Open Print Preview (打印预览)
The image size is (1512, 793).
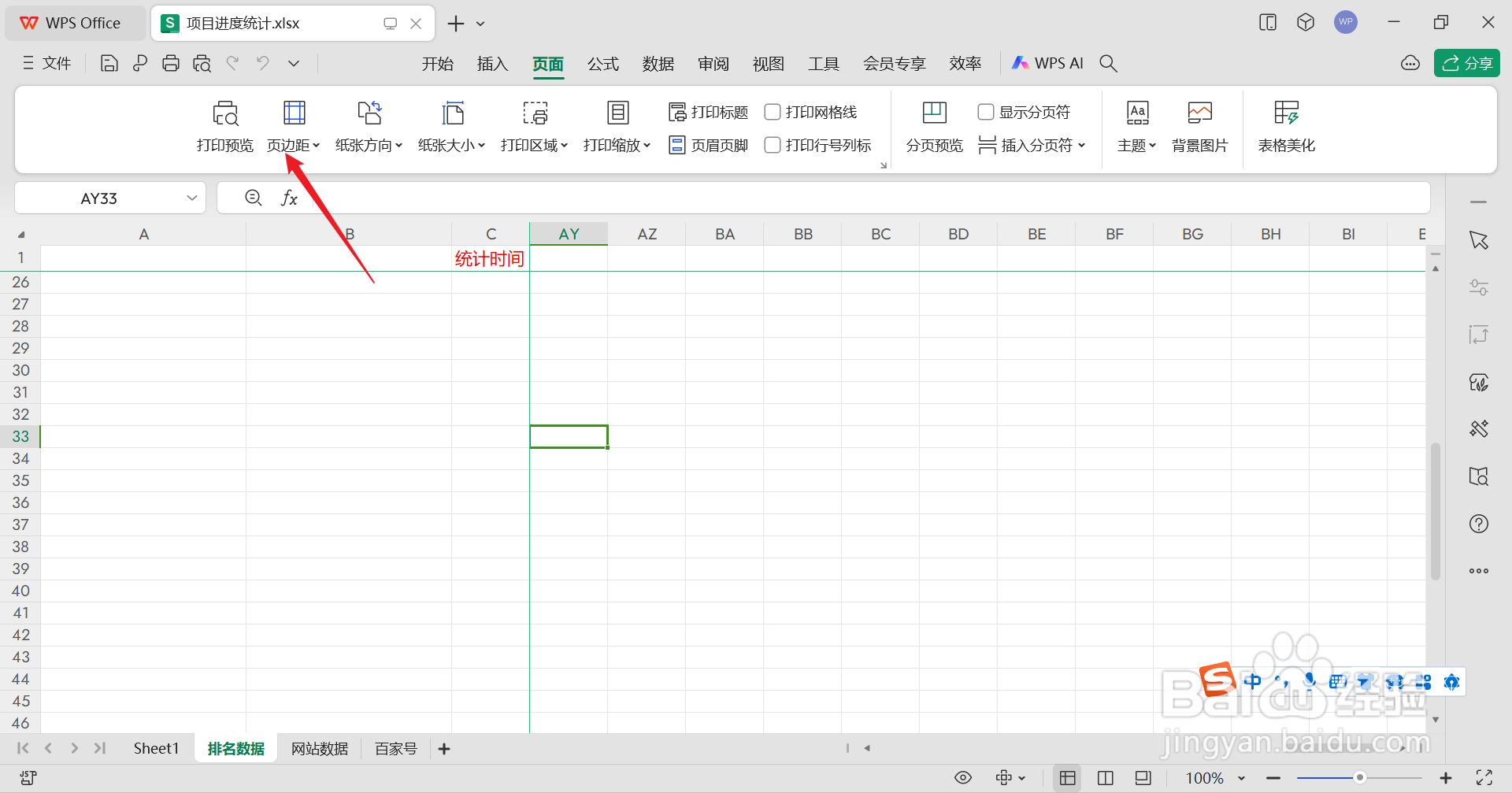225,127
